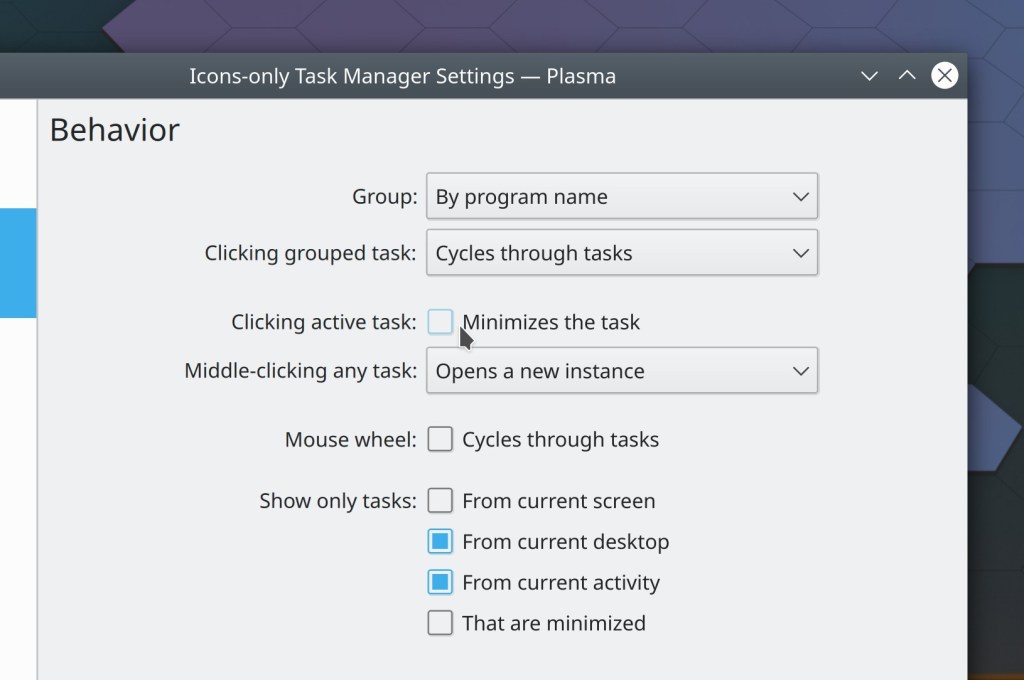The image size is (1024, 680).
Task: Click the Group: field label
Action: pyautogui.click(x=384, y=197)
